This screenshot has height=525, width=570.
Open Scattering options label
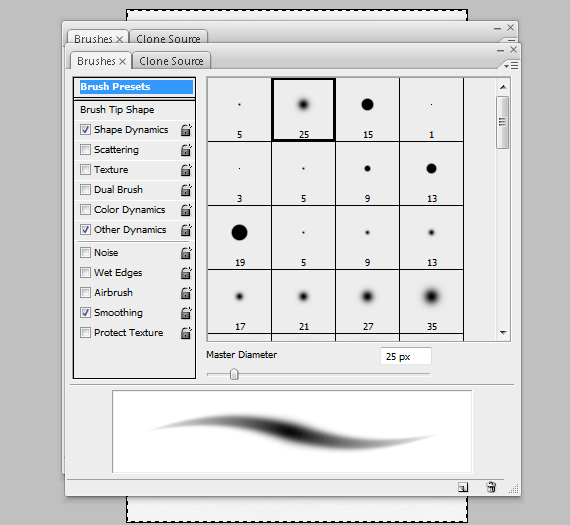pyautogui.click(x=116, y=150)
